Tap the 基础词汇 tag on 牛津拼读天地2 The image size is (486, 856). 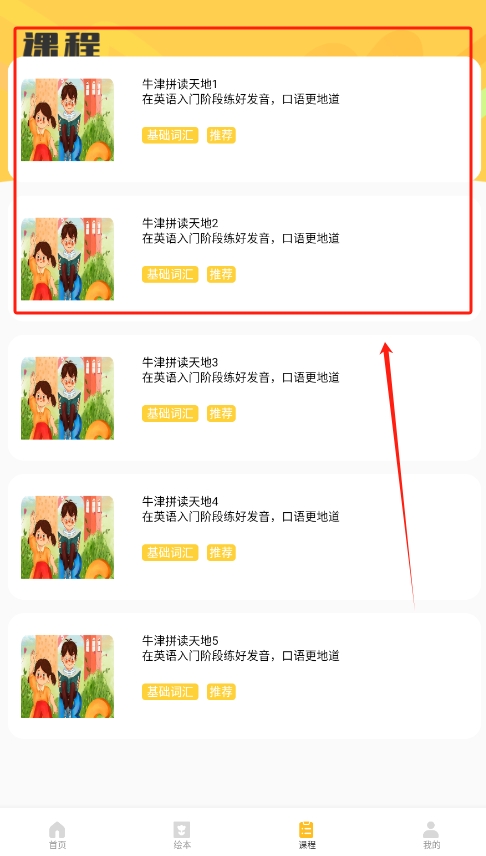(170, 274)
